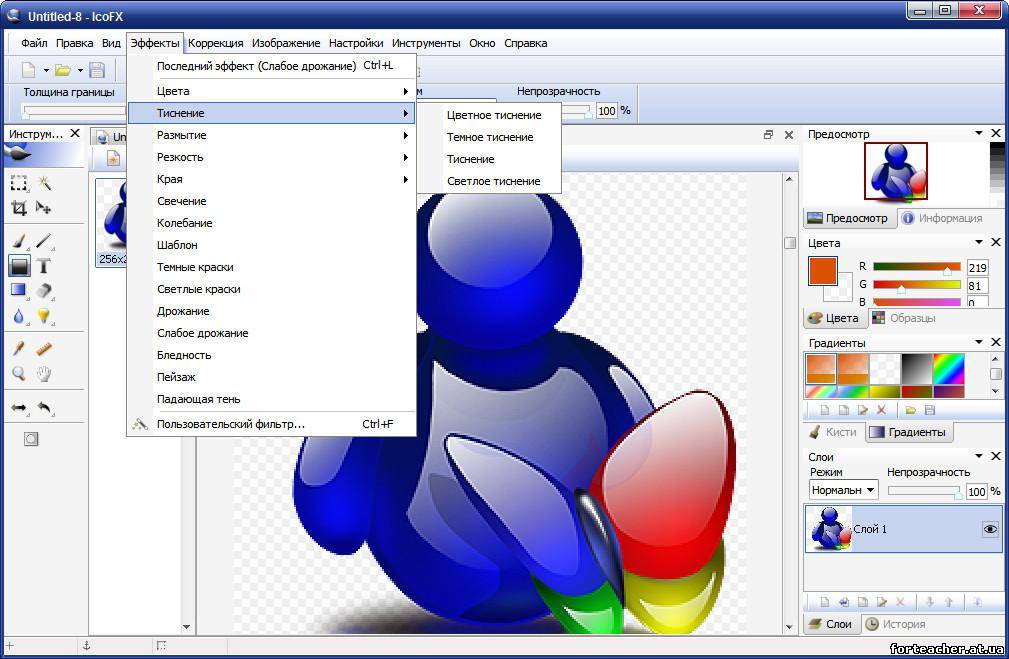1009x659 pixels.
Task: Switch to Образцы tab
Action: pyautogui.click(x=903, y=318)
